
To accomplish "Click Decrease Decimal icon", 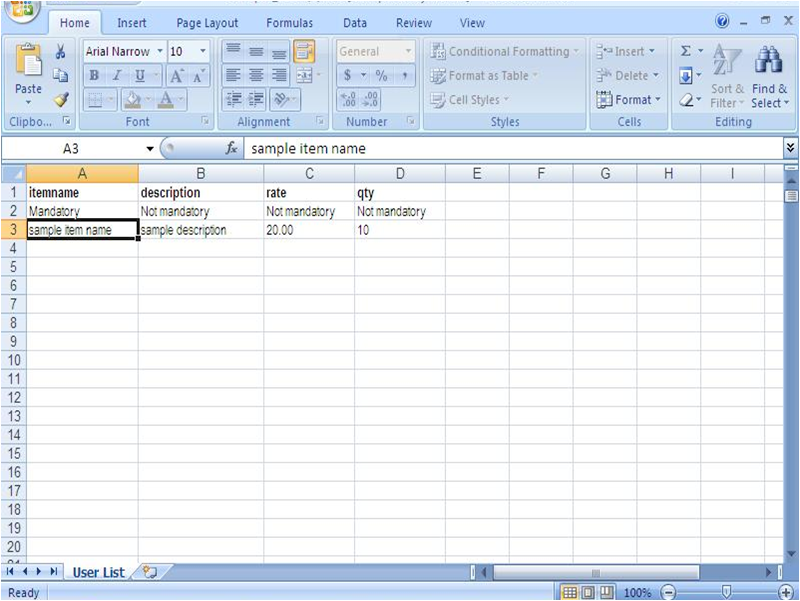I will [x=369, y=99].
